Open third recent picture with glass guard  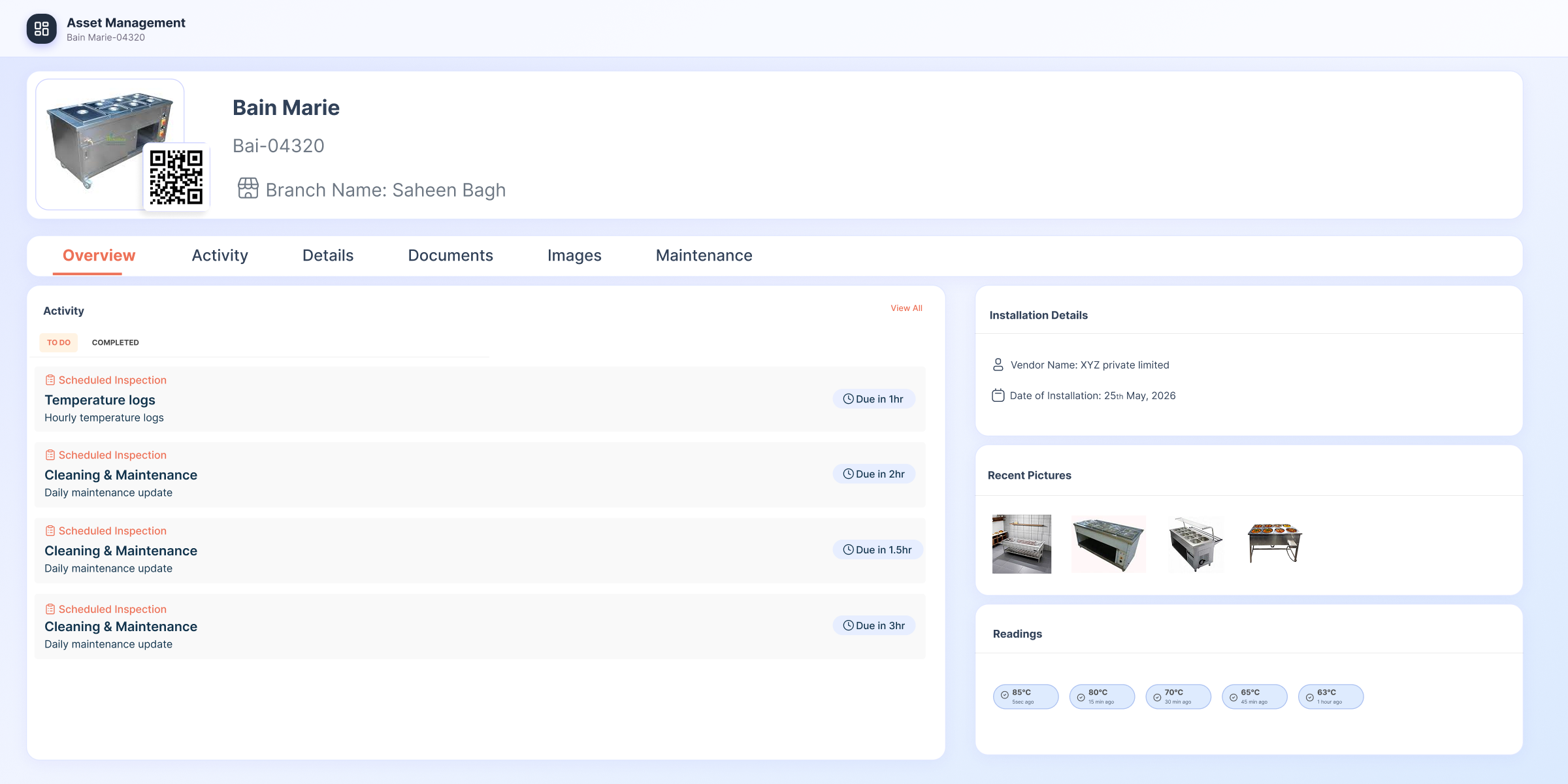tap(1196, 544)
